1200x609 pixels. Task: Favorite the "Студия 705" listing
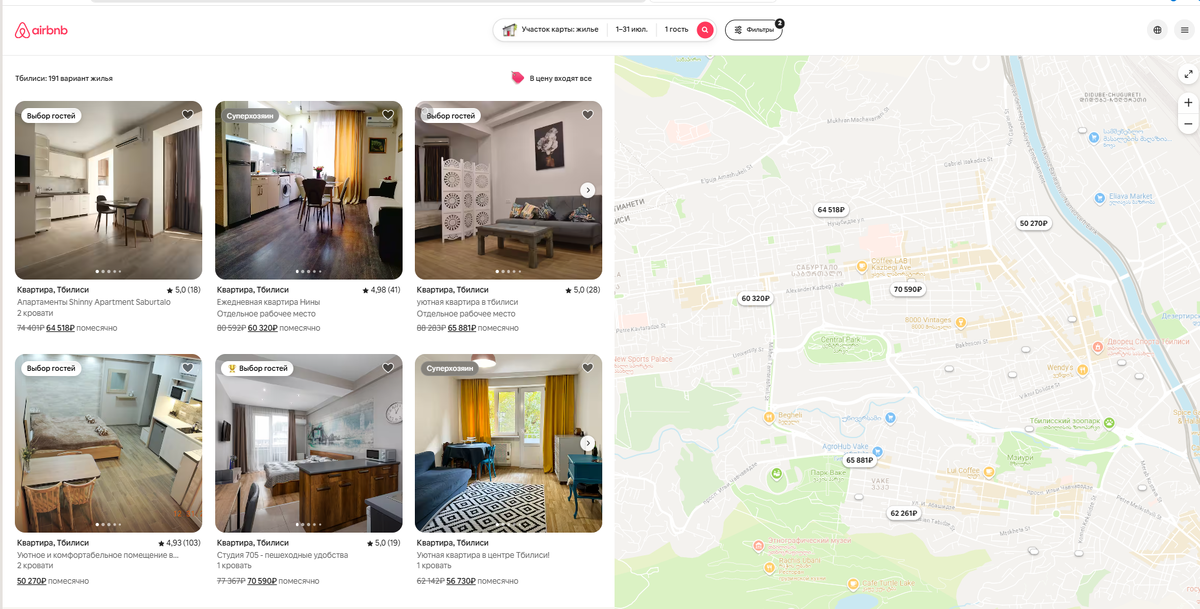(388, 368)
